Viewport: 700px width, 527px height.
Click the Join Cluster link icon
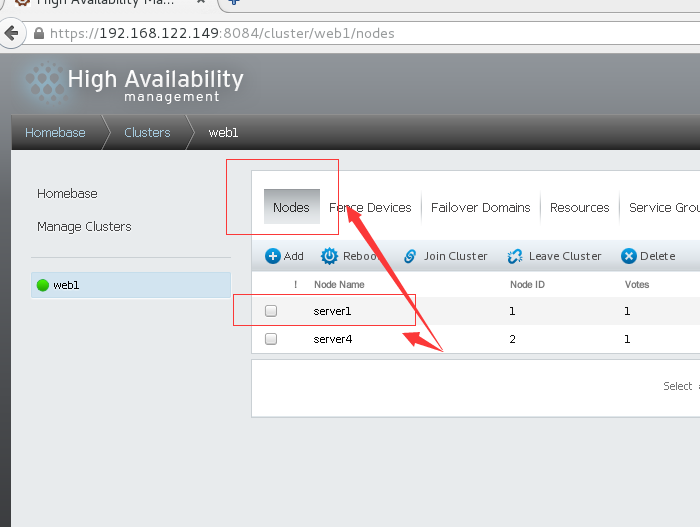click(410, 256)
